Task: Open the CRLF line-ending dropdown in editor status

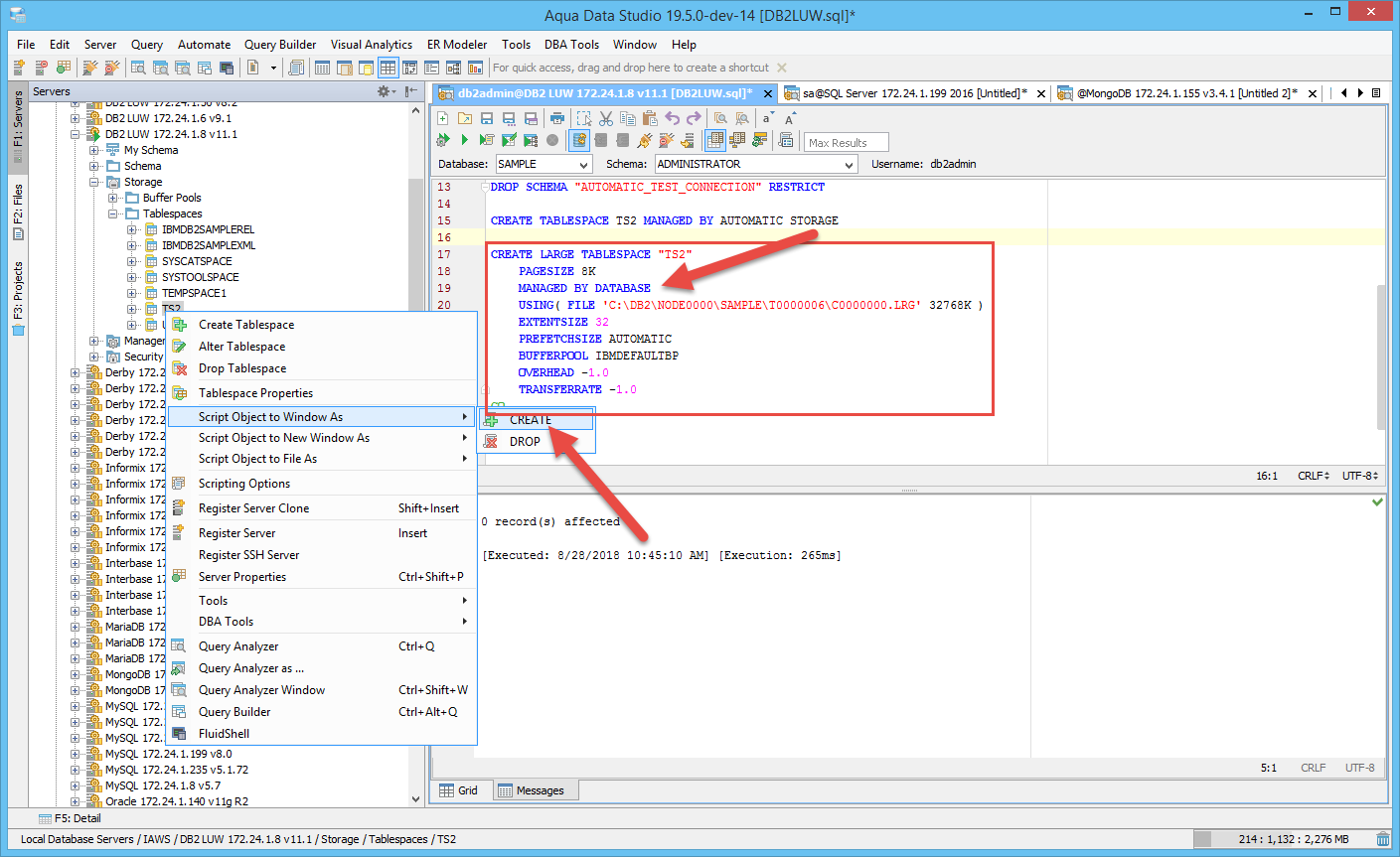Action: pyautogui.click(x=1314, y=476)
